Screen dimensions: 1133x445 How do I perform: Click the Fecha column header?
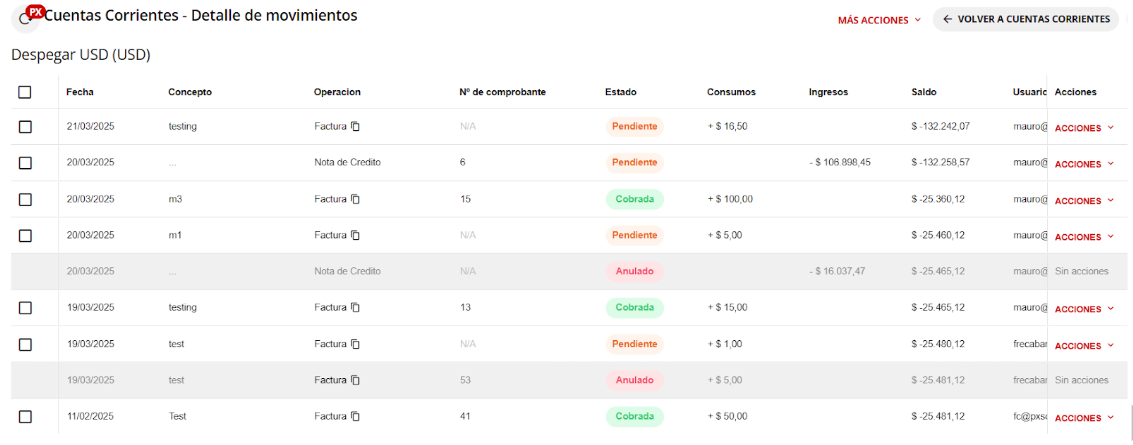pyautogui.click(x=80, y=92)
